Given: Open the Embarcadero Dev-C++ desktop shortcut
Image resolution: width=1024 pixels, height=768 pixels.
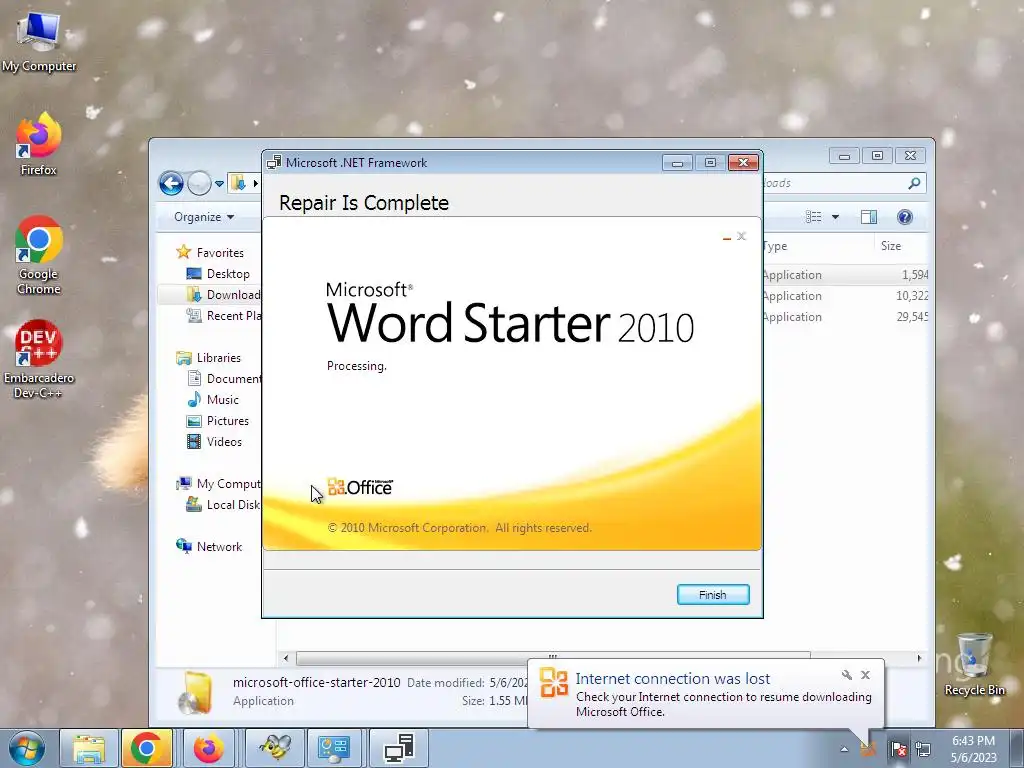Looking at the screenshot, I should coord(39,359).
